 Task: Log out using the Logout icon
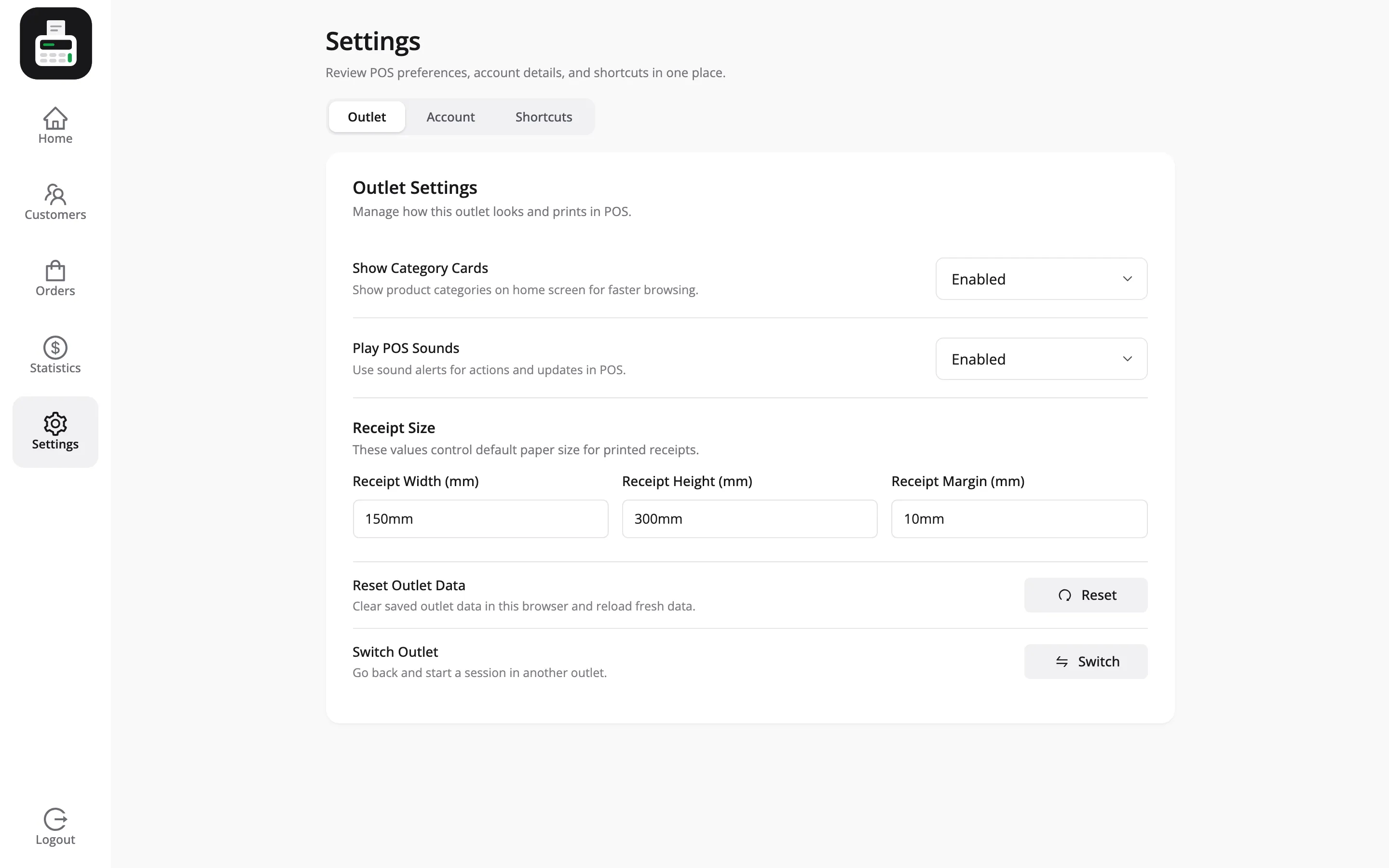(55, 827)
